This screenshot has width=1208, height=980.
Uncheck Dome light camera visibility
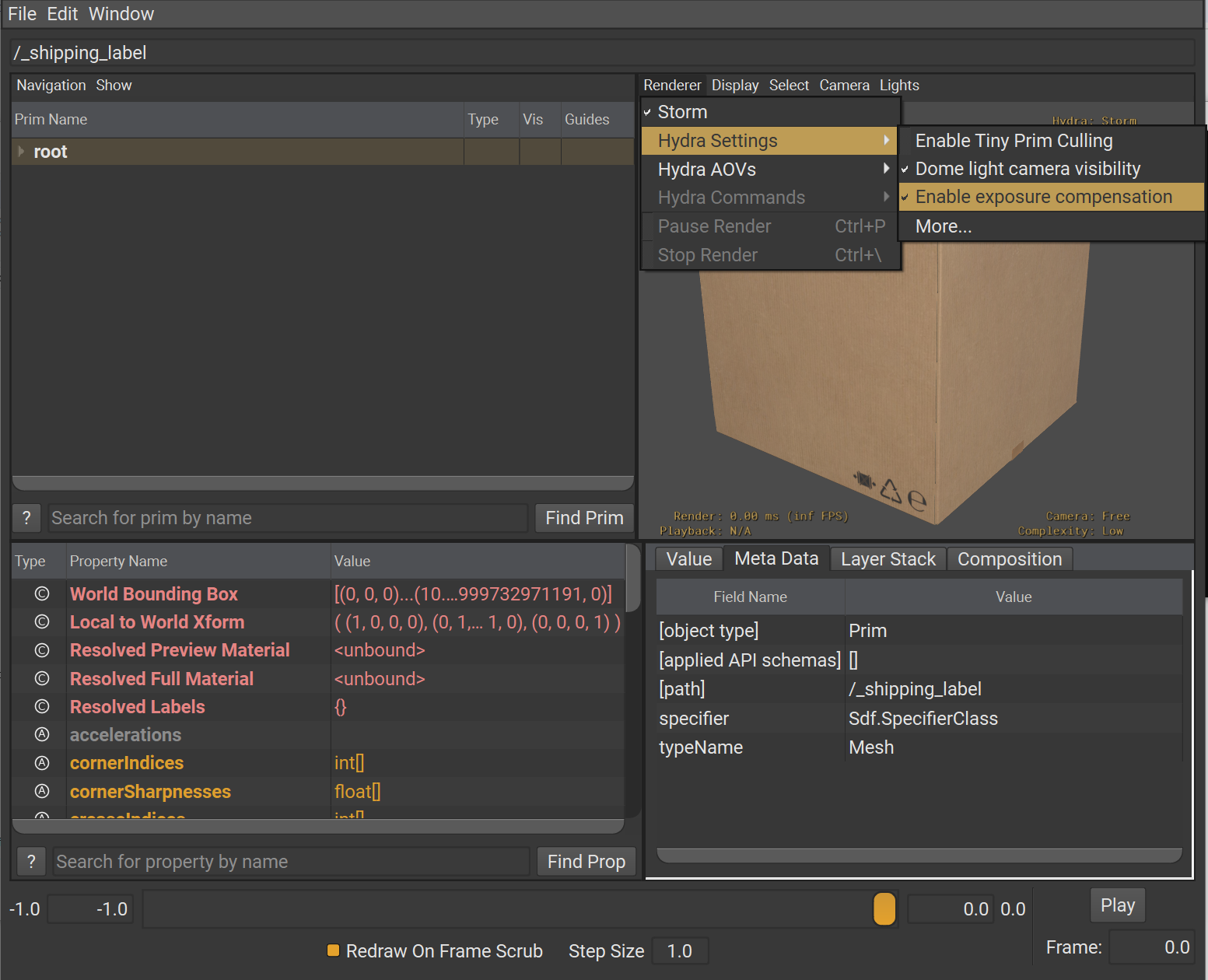[x=1027, y=169]
